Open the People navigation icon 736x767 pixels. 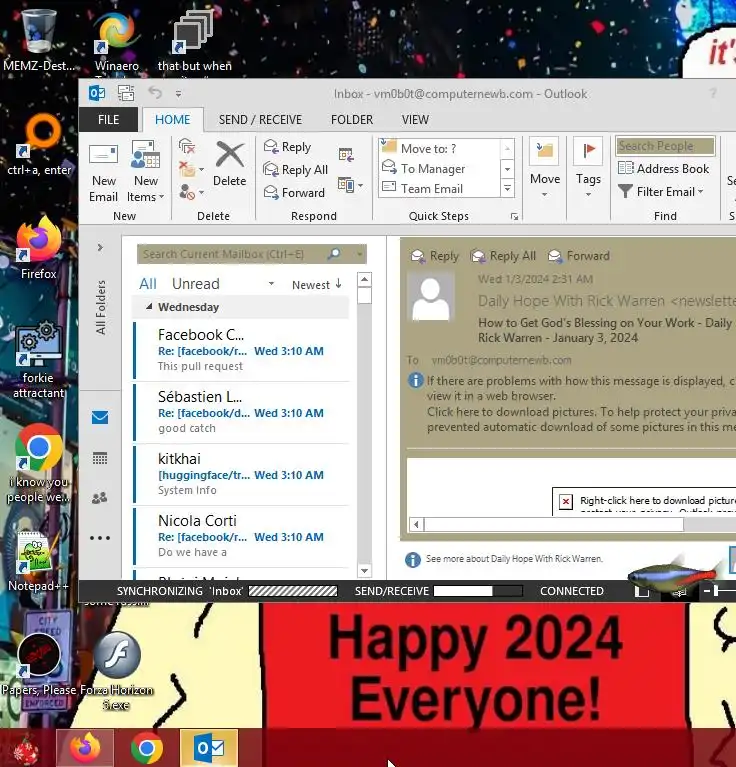tap(100, 498)
